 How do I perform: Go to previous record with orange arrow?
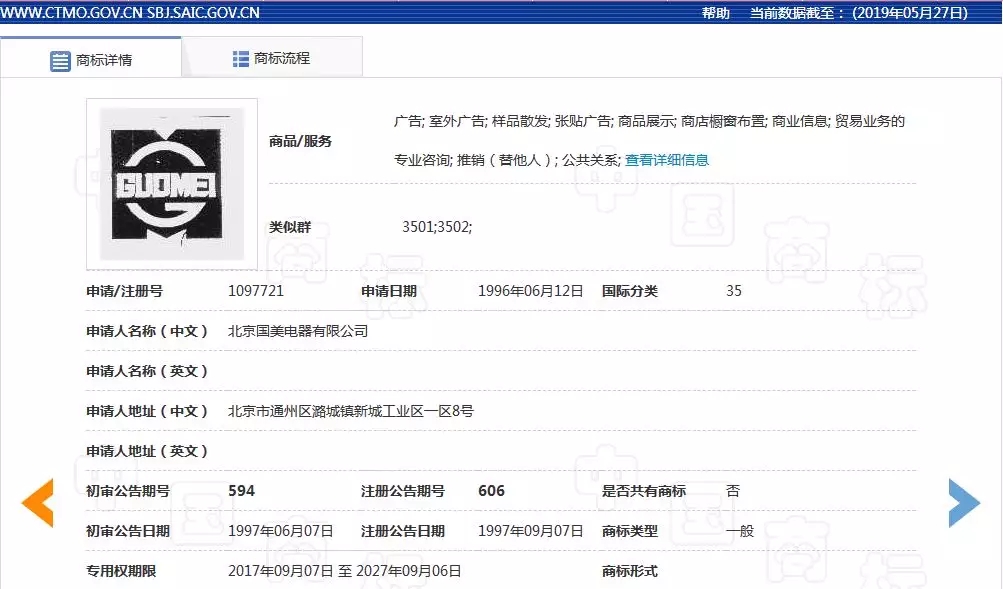[x=38, y=503]
